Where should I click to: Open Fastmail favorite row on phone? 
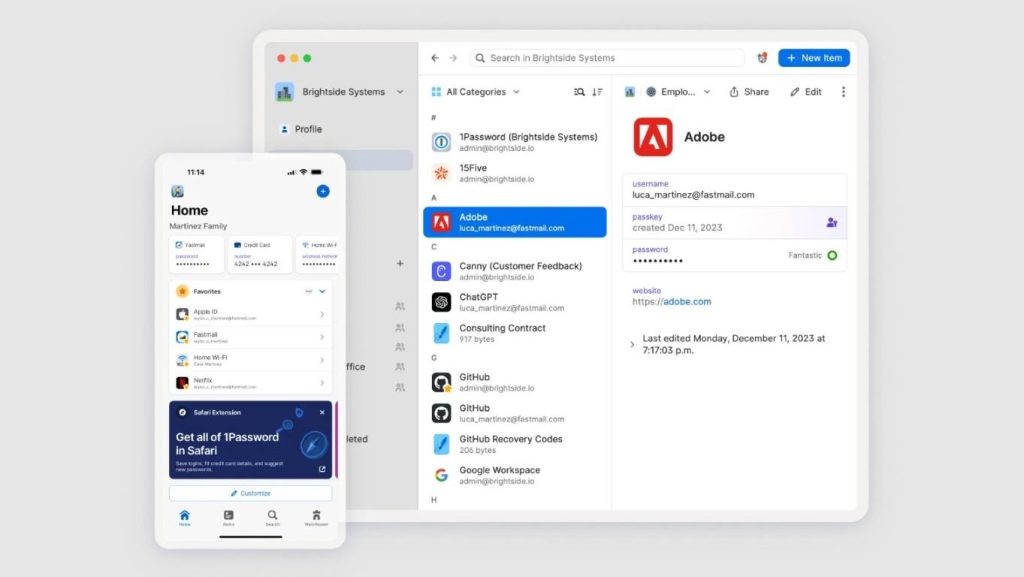pyautogui.click(x=250, y=337)
